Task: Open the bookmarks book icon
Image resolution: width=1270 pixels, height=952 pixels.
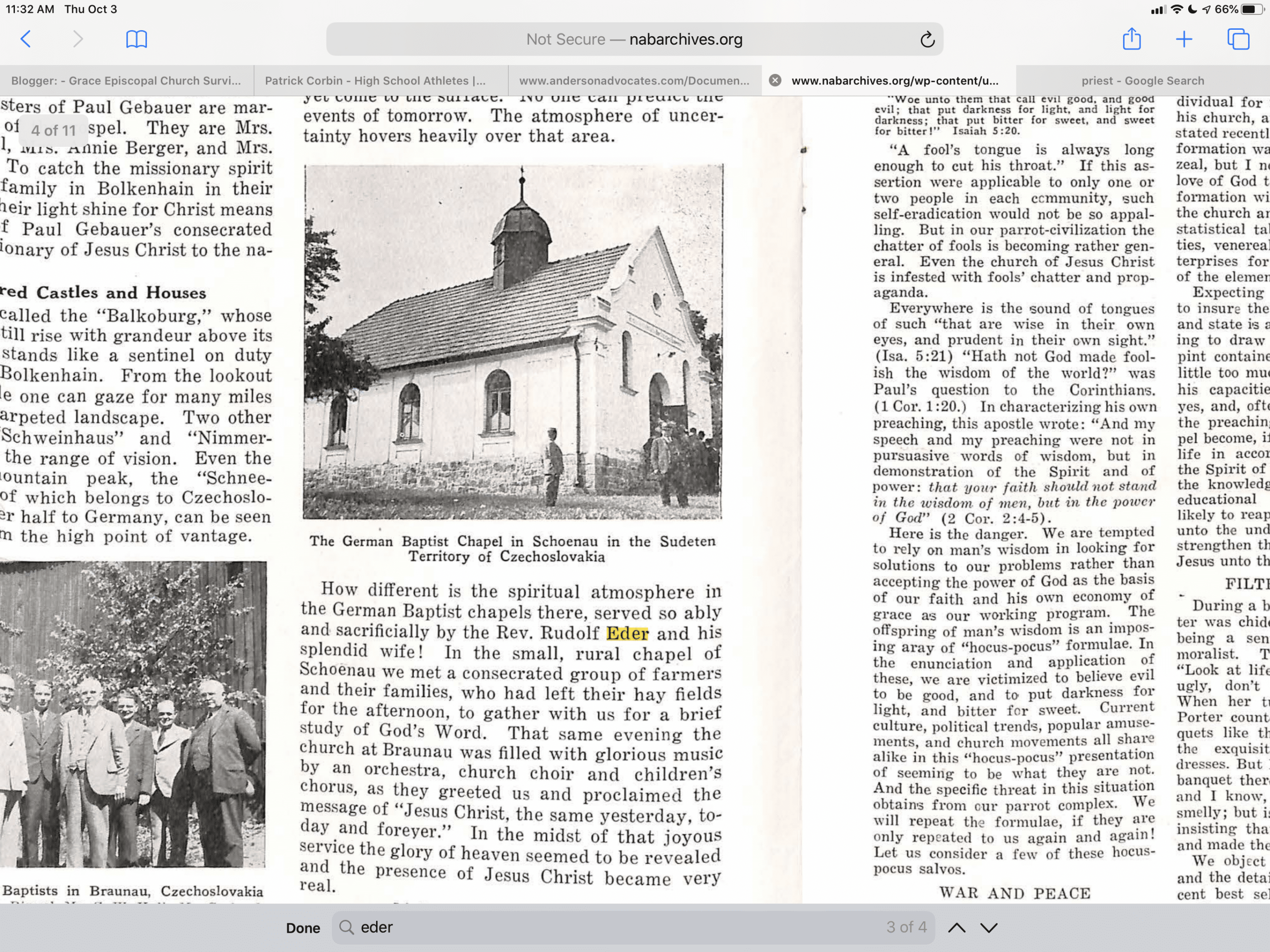Action: point(136,39)
